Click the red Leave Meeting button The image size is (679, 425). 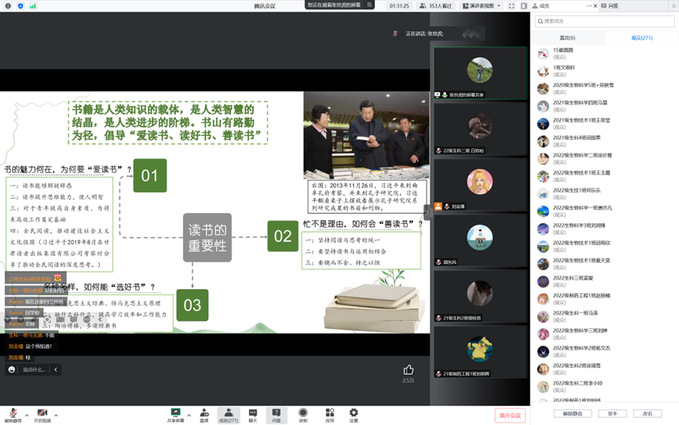pos(509,414)
